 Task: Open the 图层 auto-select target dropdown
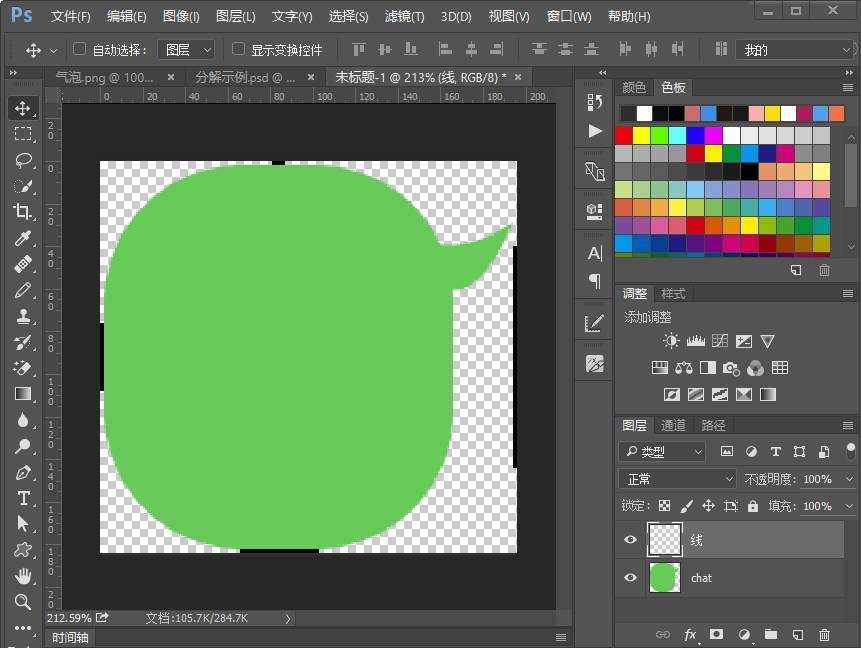[x=186, y=50]
